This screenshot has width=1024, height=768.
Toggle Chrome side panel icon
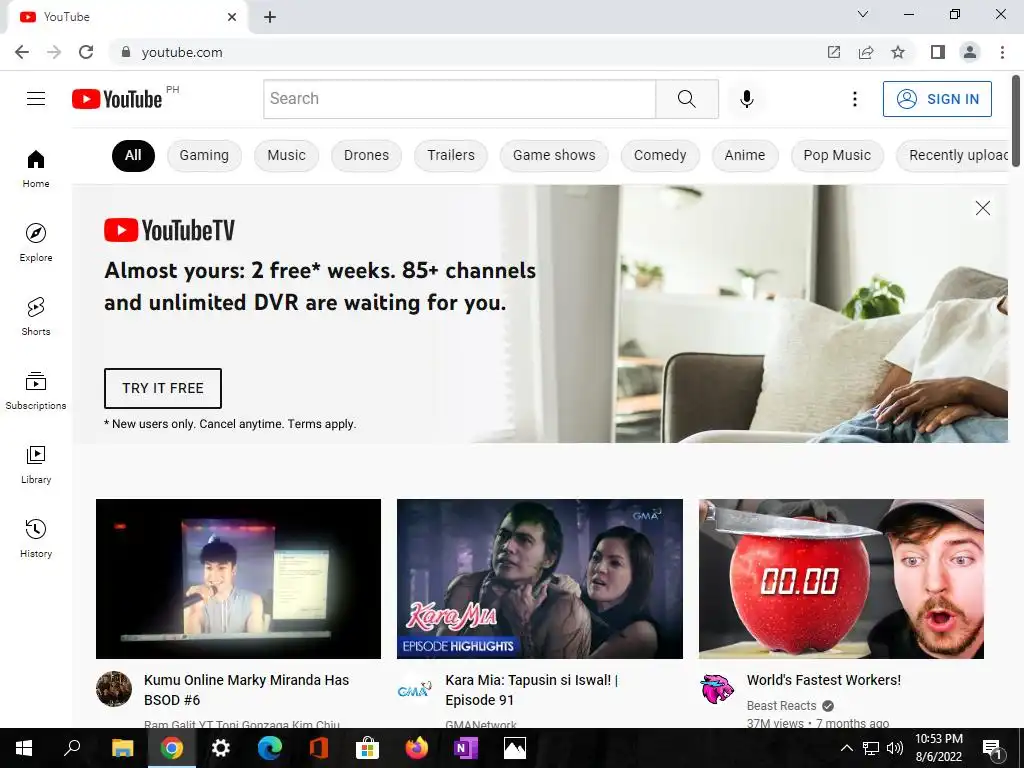click(x=938, y=52)
